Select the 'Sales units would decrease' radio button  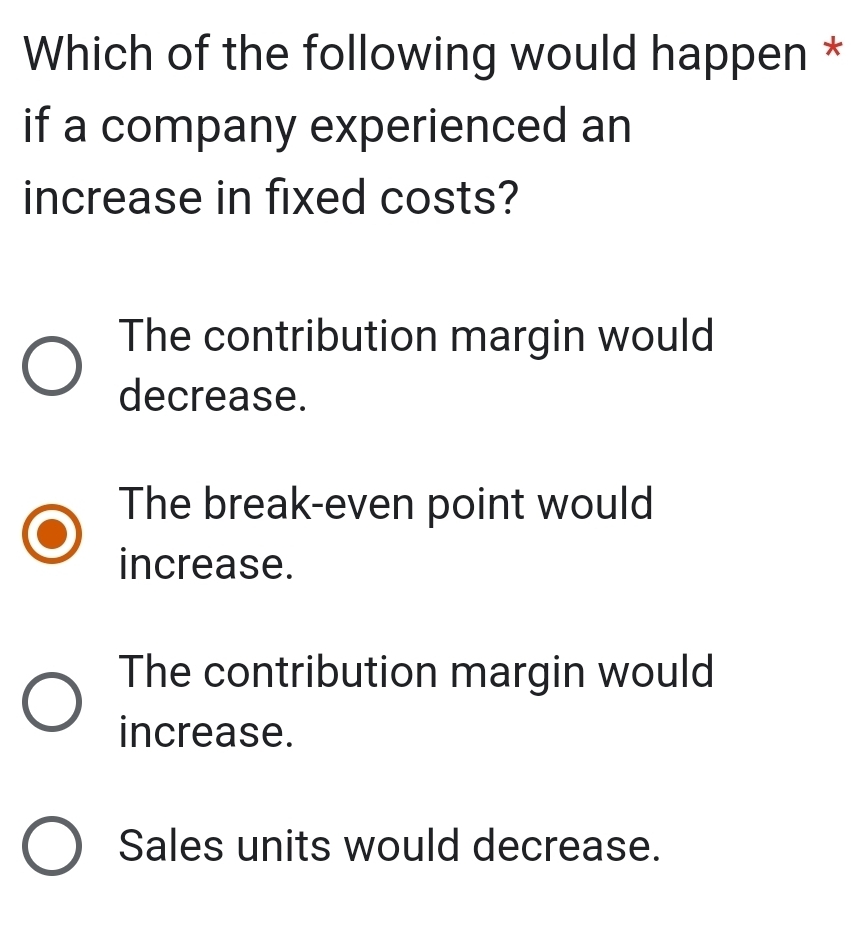point(52,845)
